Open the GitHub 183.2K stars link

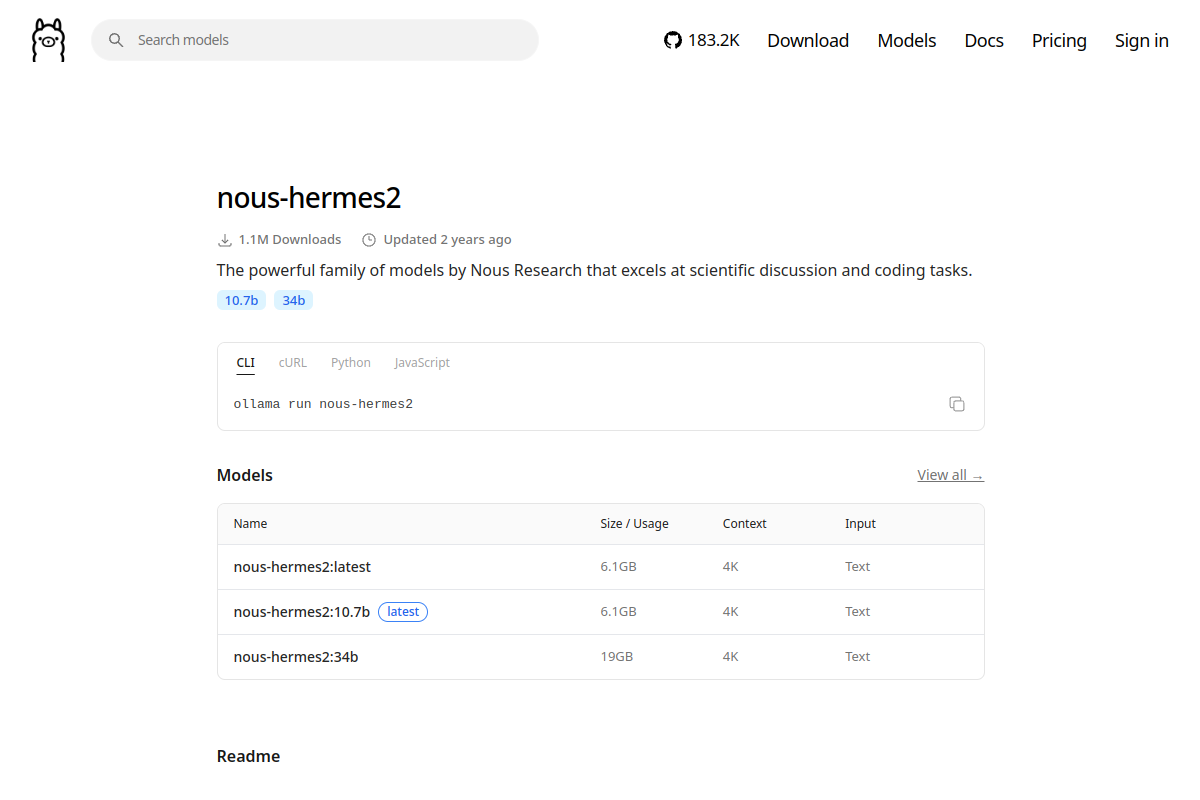point(702,40)
